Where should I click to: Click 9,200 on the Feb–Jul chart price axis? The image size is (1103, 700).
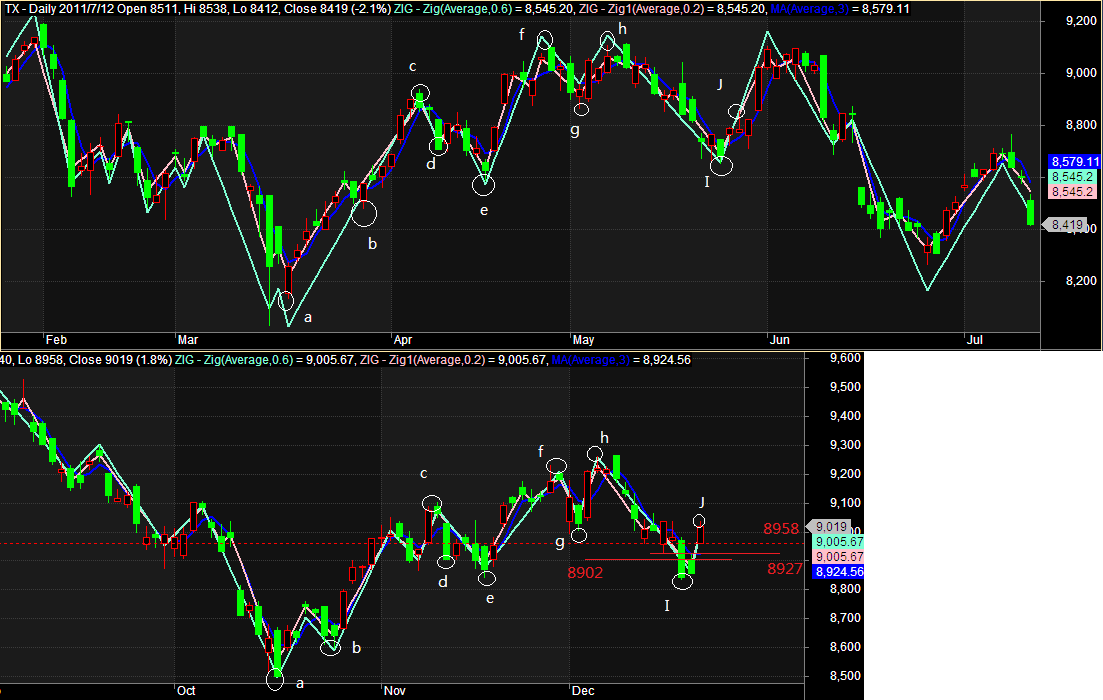(x=1081, y=21)
